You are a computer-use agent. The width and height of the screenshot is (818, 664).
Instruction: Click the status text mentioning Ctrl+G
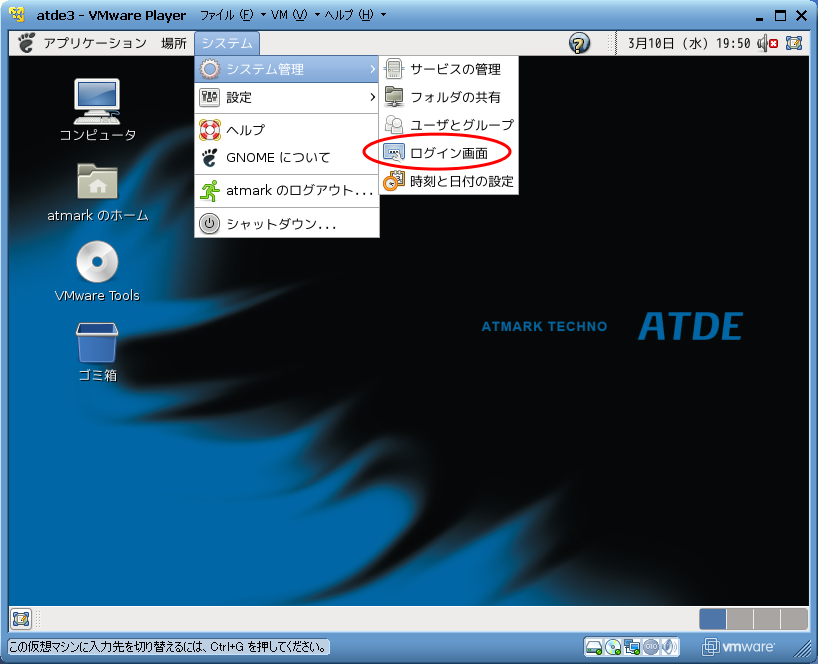168,647
